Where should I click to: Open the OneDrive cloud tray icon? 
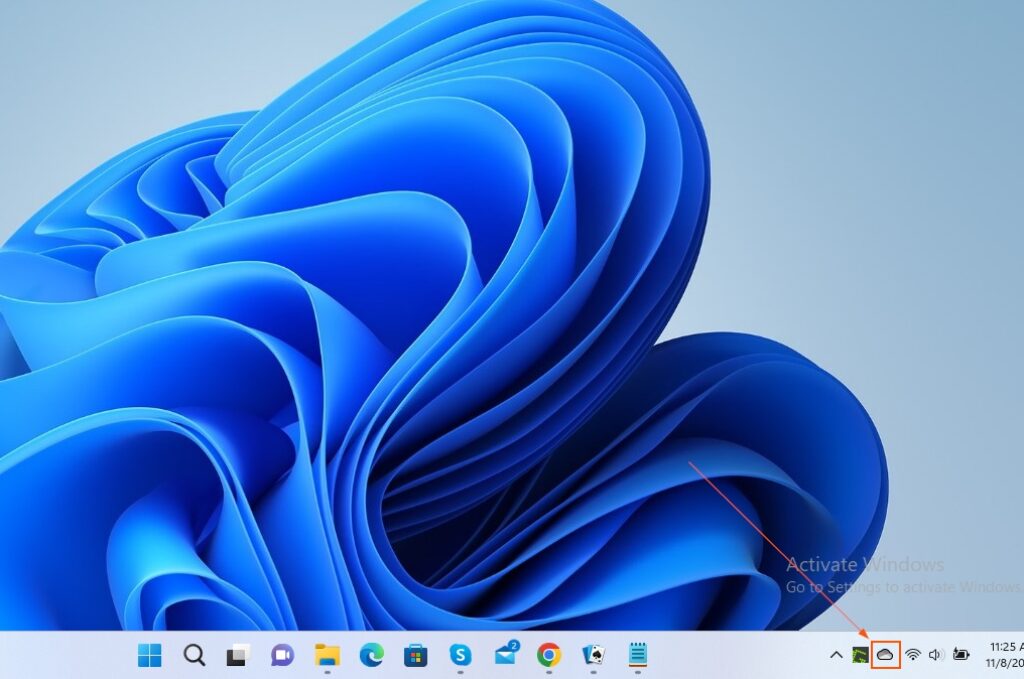coord(886,655)
